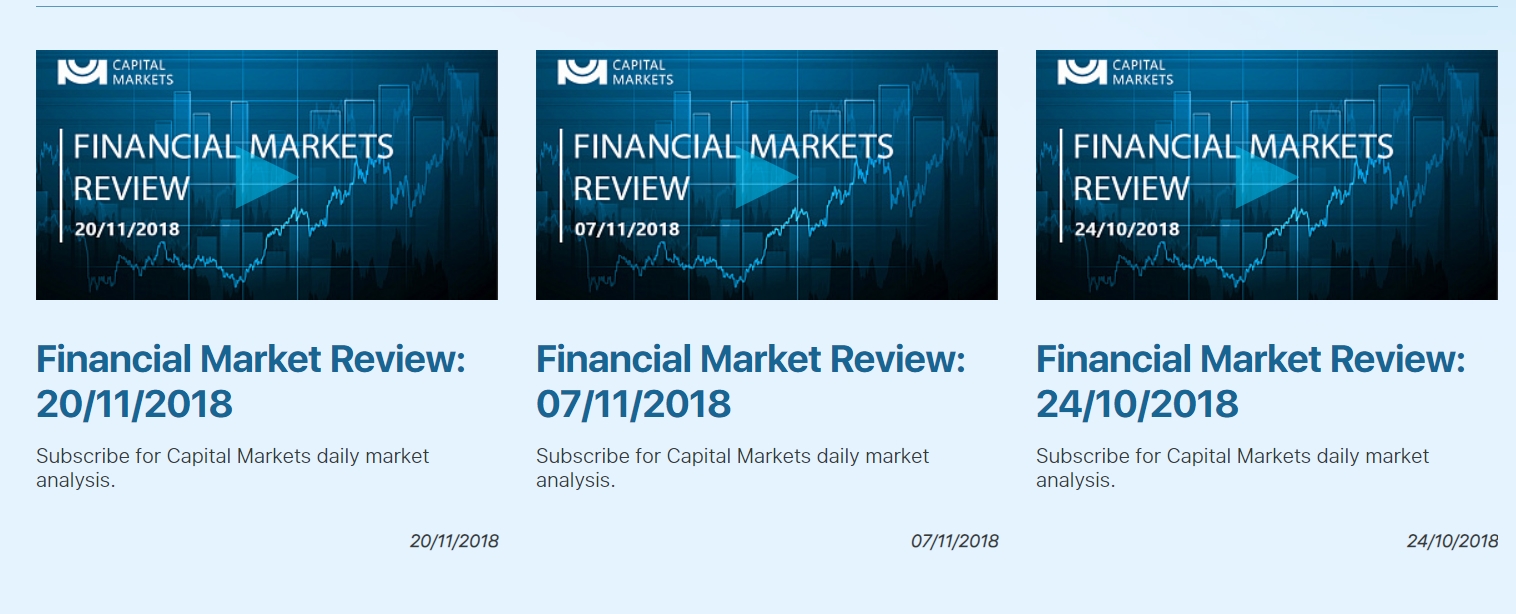Click Capital Markets logo on 24/10/2018 thumbnail
The height and width of the screenshot is (614, 1516).
point(1115,72)
